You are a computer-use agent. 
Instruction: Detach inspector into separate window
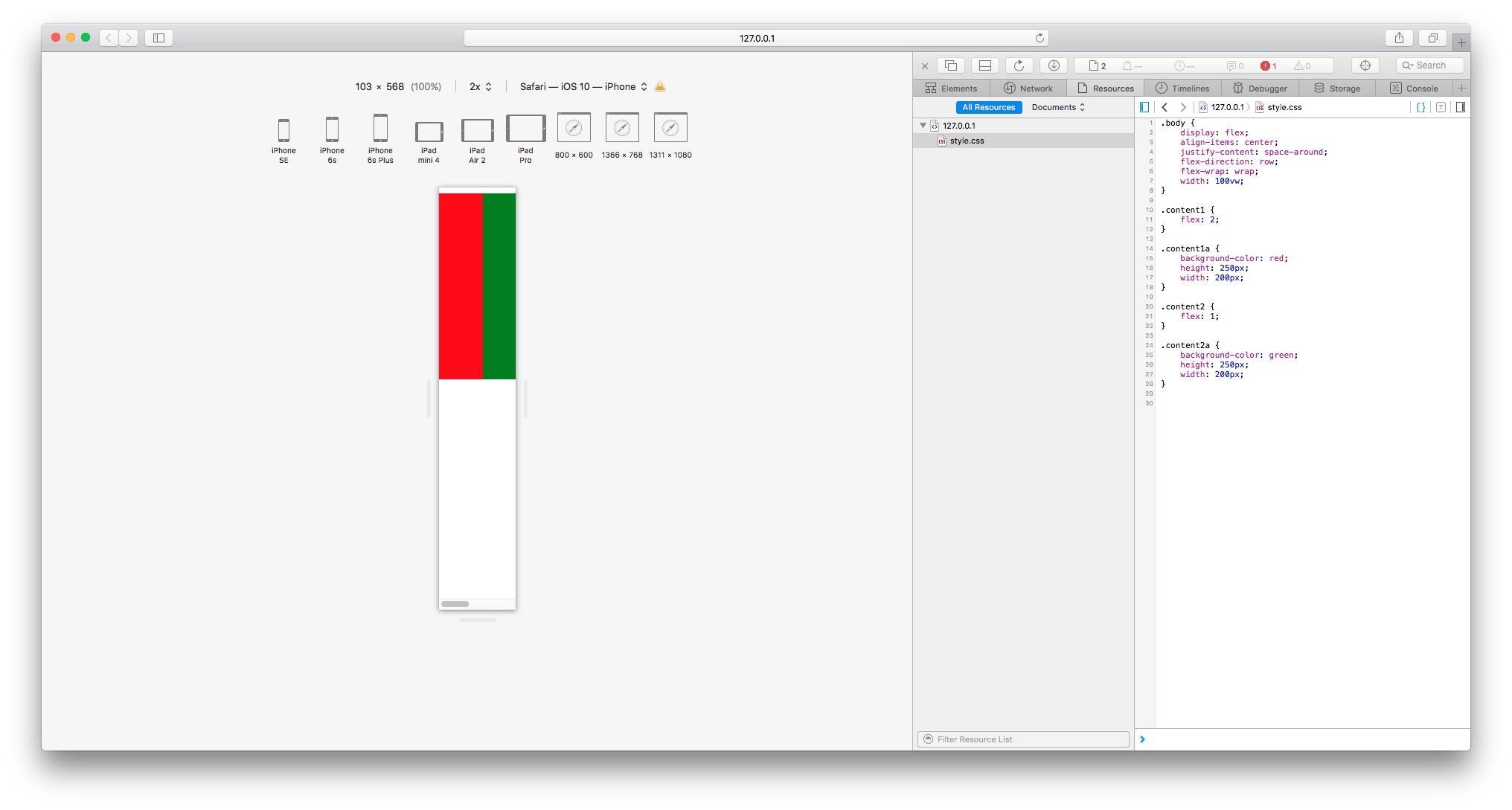point(951,65)
